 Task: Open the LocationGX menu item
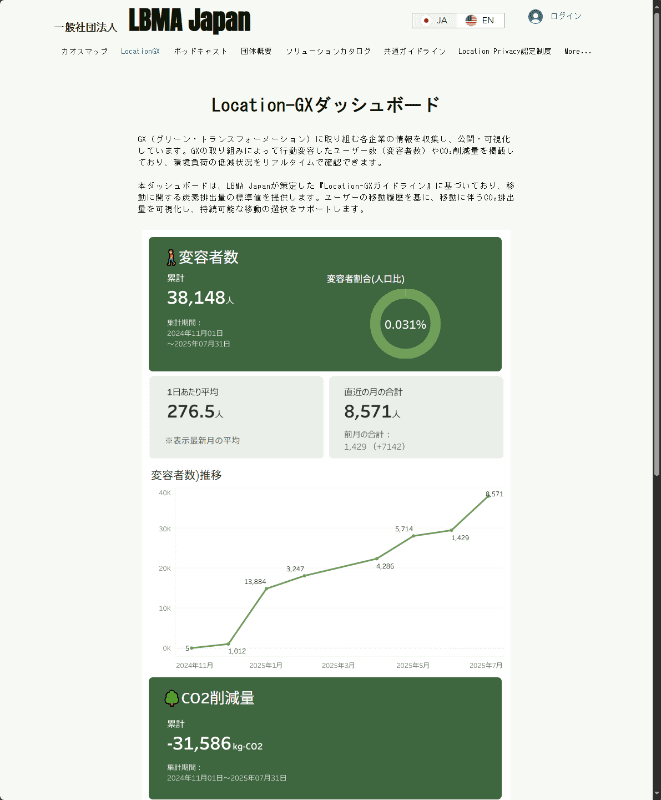pyautogui.click(x=140, y=52)
